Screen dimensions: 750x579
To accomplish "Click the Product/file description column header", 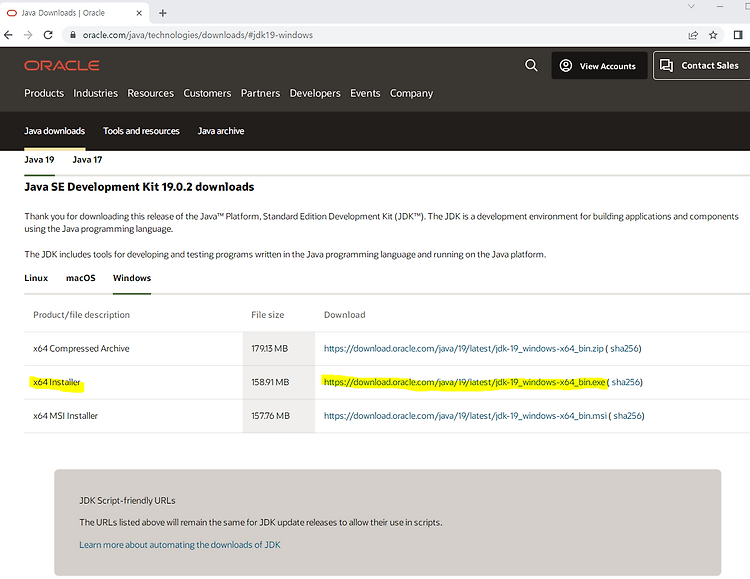I will point(81,315).
